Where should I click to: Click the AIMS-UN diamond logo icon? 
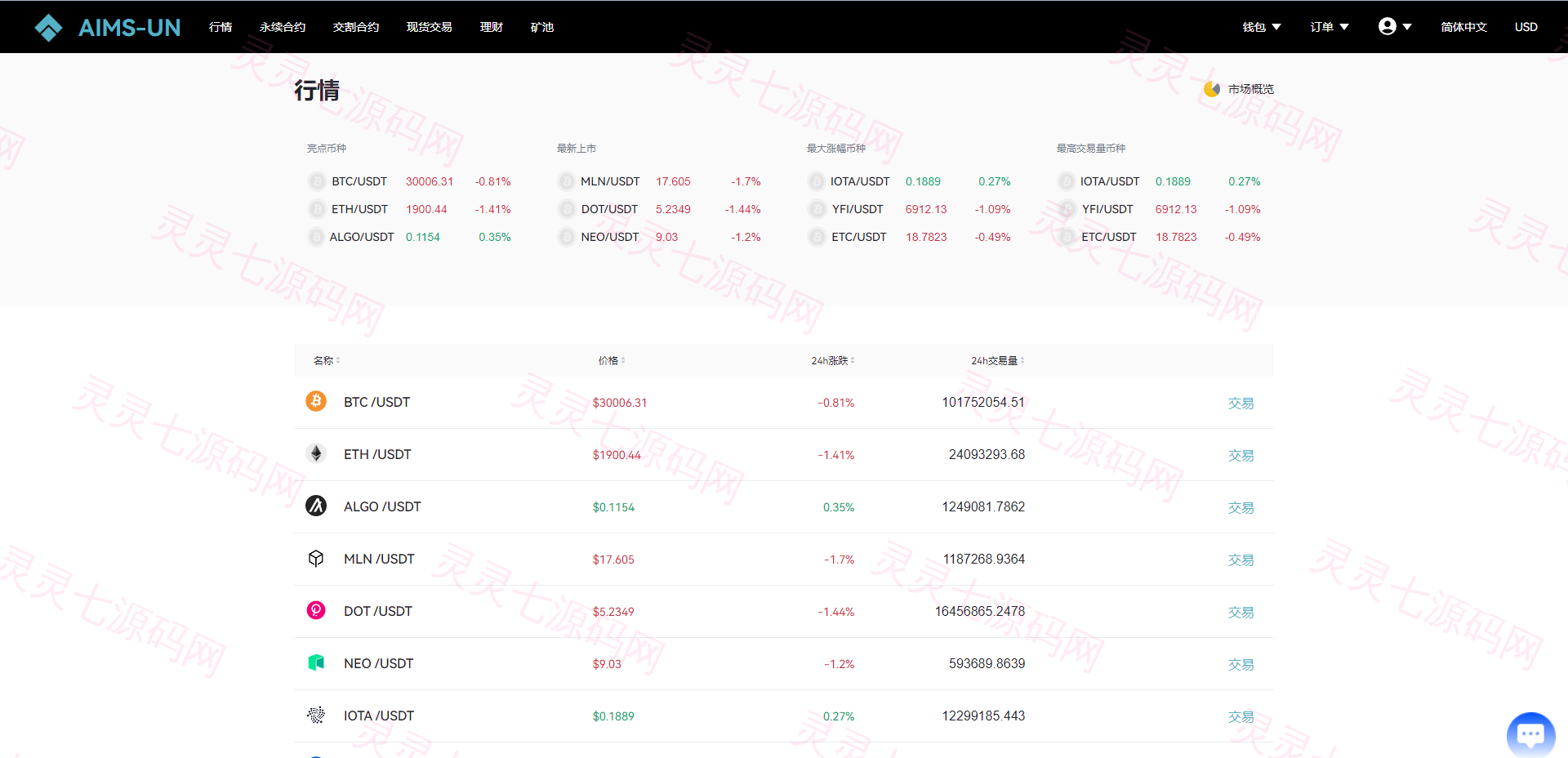[x=49, y=28]
